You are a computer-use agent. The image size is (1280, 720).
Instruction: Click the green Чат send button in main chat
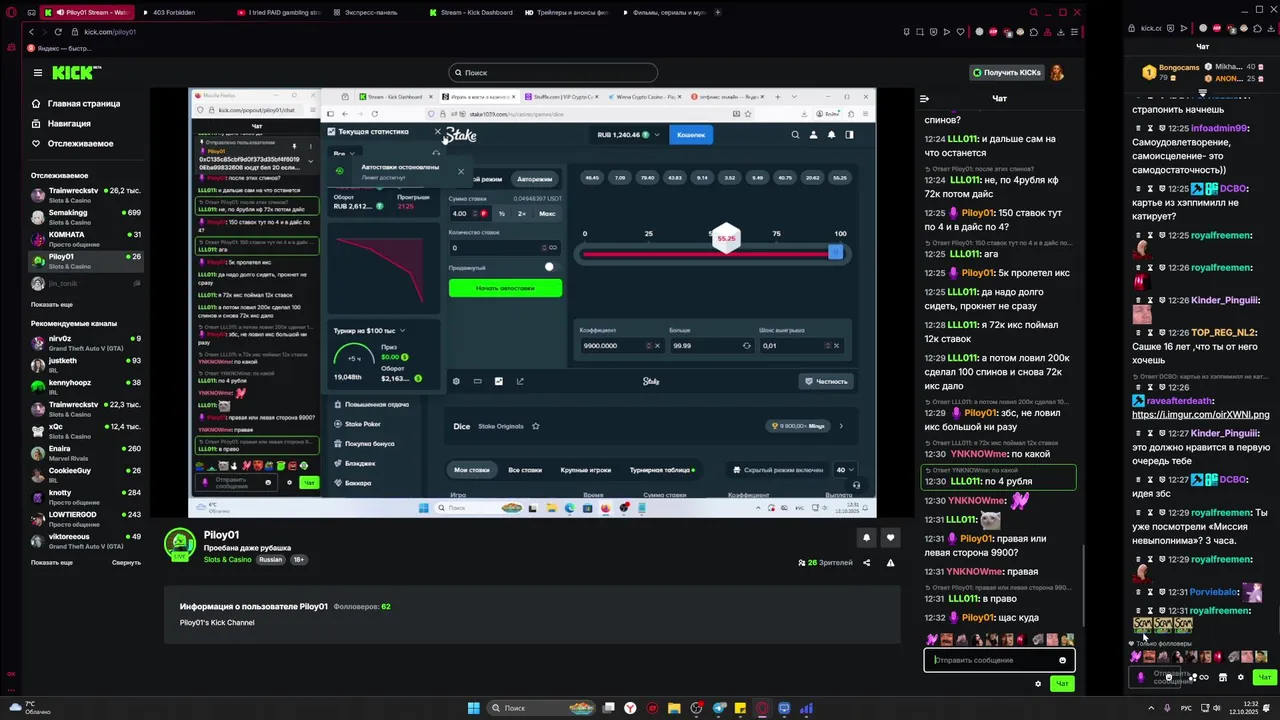point(1062,684)
